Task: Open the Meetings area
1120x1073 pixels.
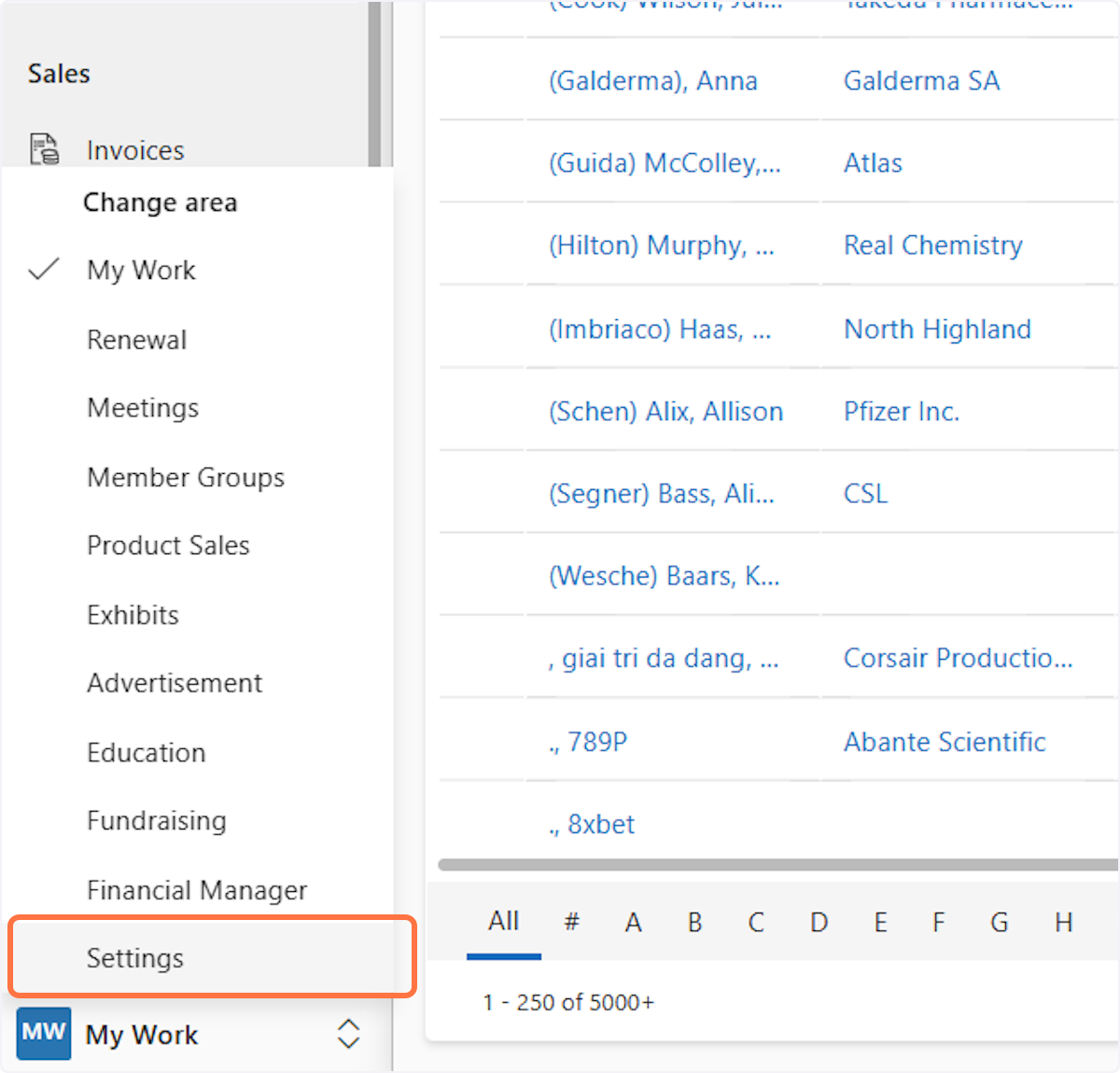Action: (143, 408)
